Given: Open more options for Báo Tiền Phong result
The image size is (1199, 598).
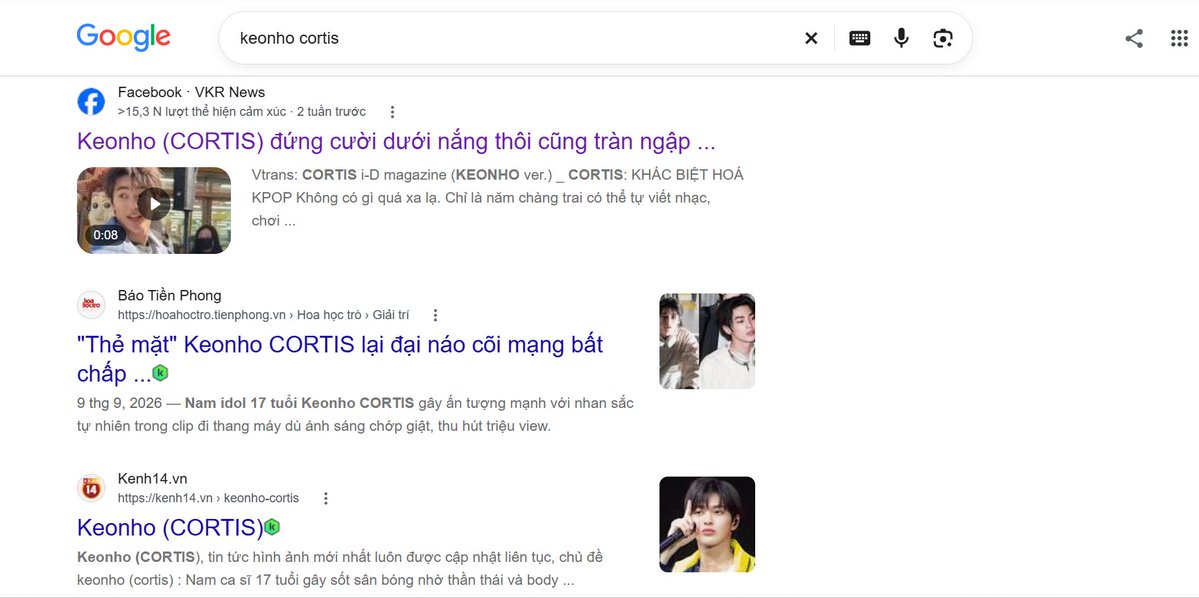Looking at the screenshot, I should click(x=435, y=315).
